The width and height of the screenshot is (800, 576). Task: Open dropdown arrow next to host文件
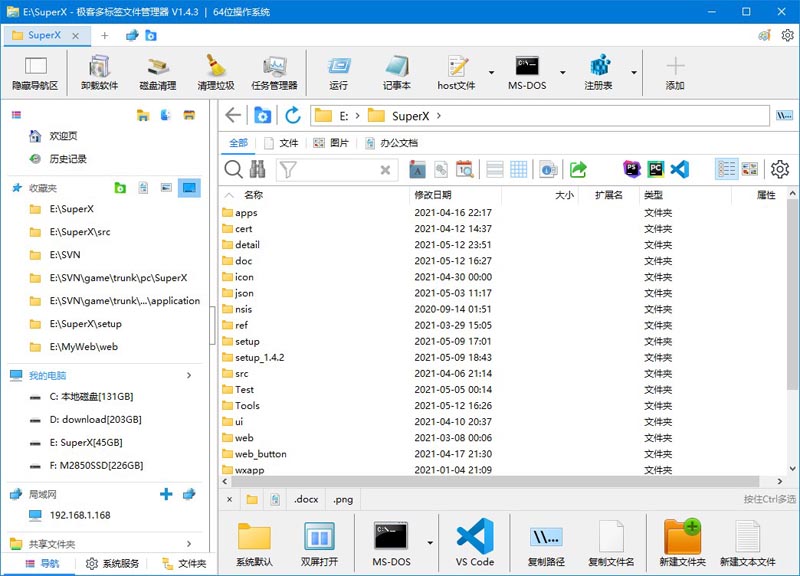point(491,73)
